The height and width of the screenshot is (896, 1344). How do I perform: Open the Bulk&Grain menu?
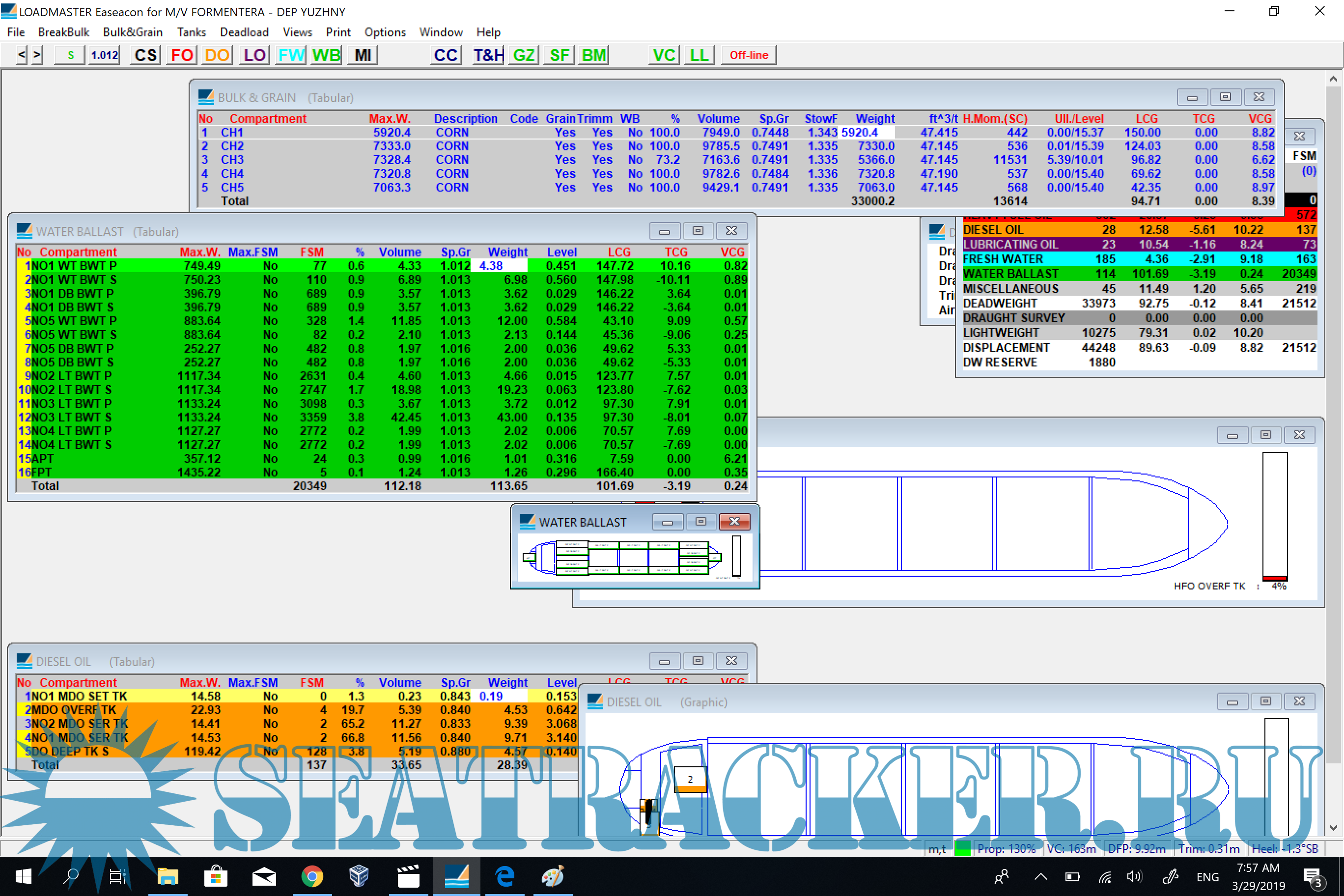pos(133,32)
